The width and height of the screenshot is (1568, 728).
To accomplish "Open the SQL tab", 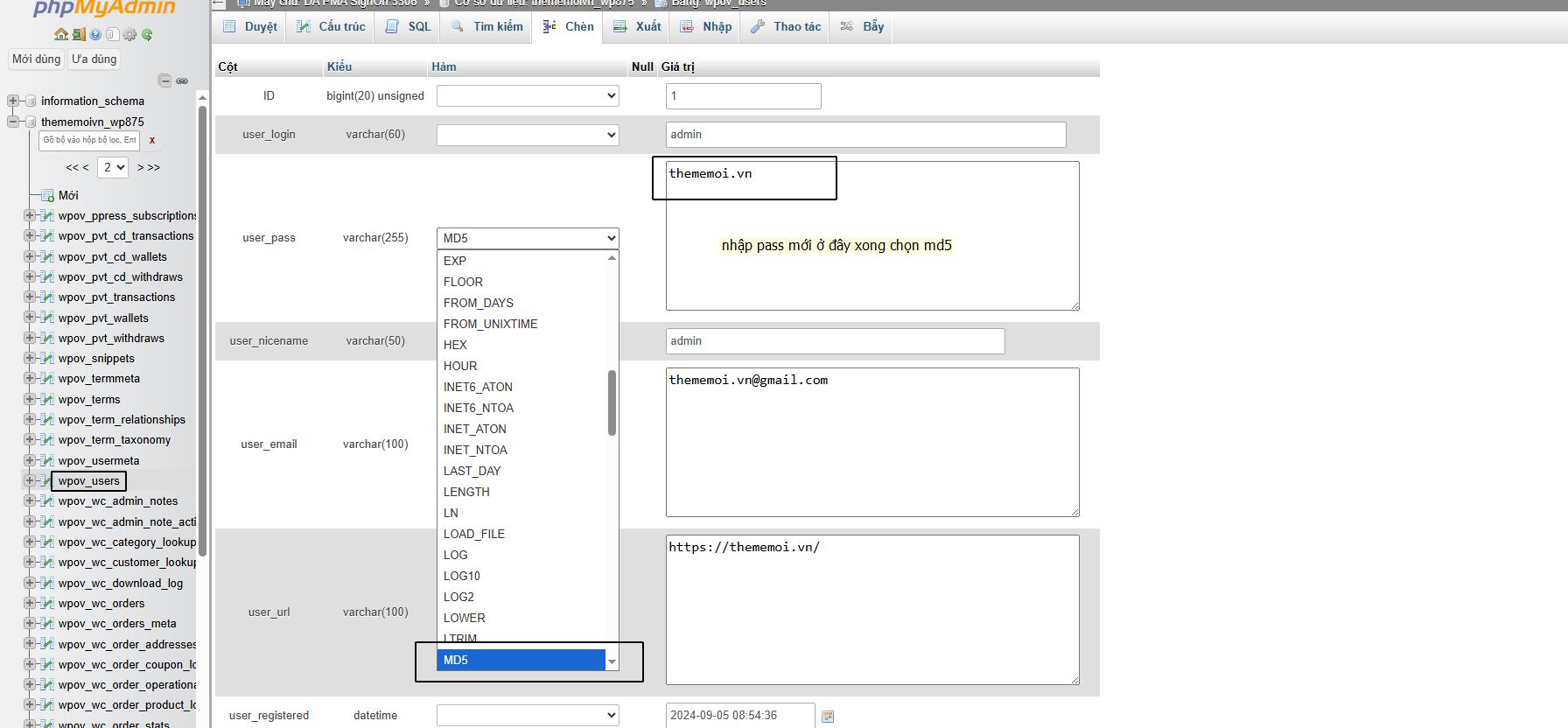I will click(x=409, y=26).
